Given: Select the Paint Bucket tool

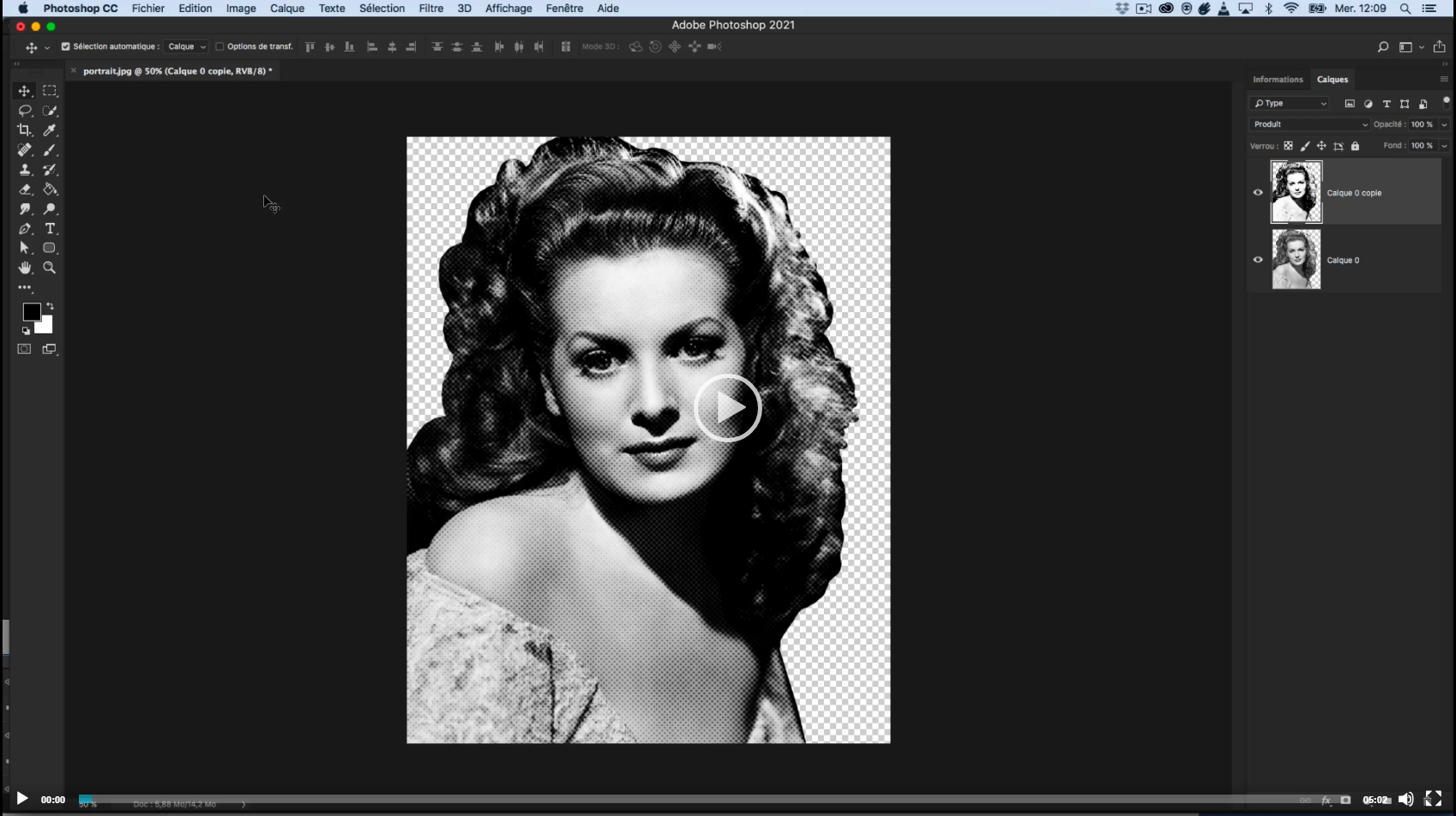Looking at the screenshot, I should [x=50, y=189].
